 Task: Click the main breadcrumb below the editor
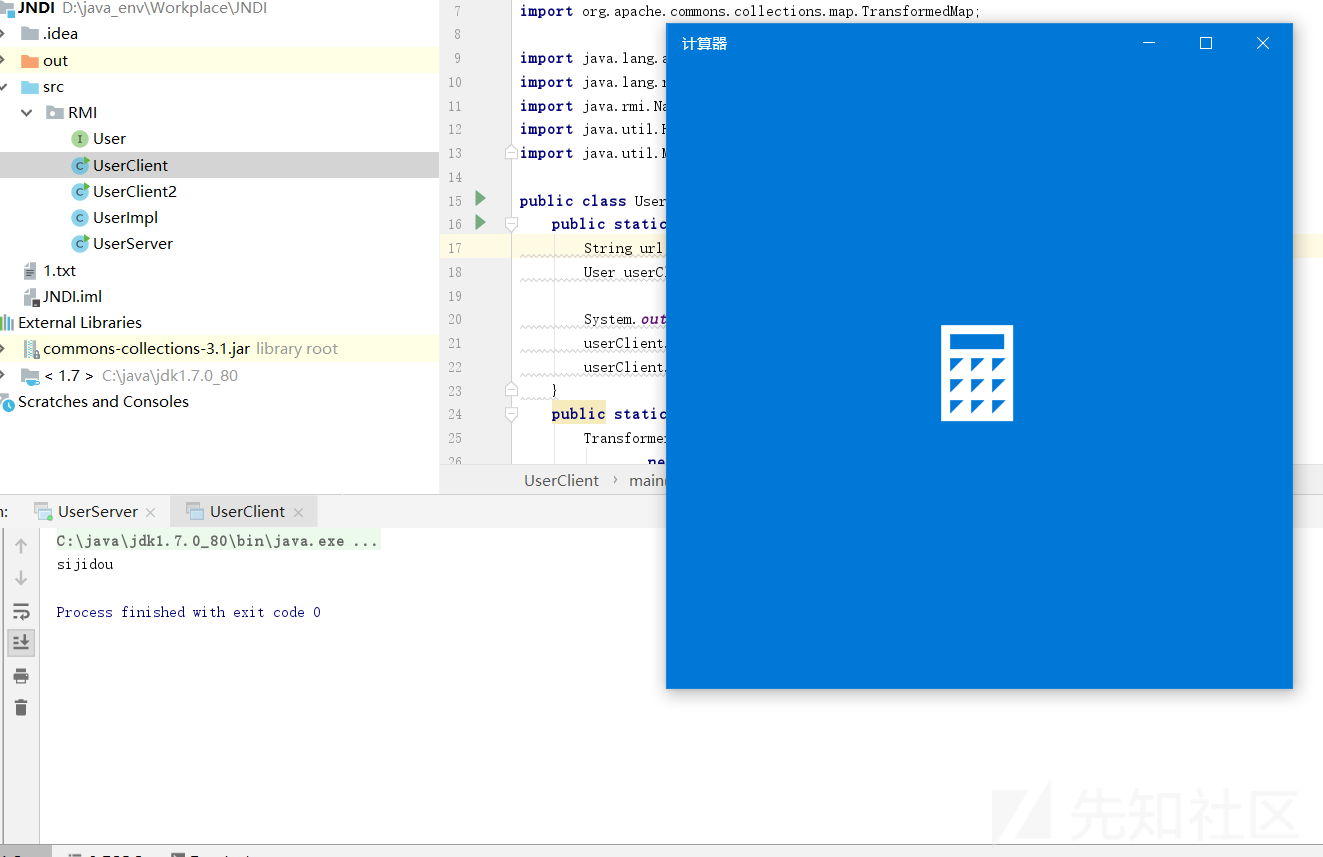[x=647, y=480]
